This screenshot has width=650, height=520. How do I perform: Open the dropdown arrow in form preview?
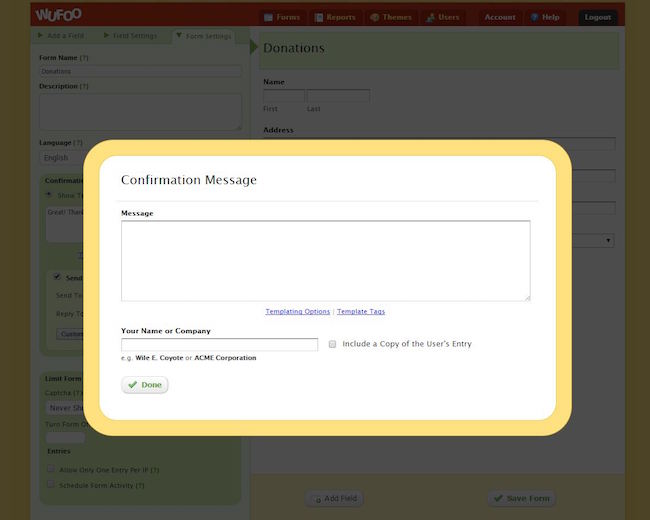click(608, 241)
